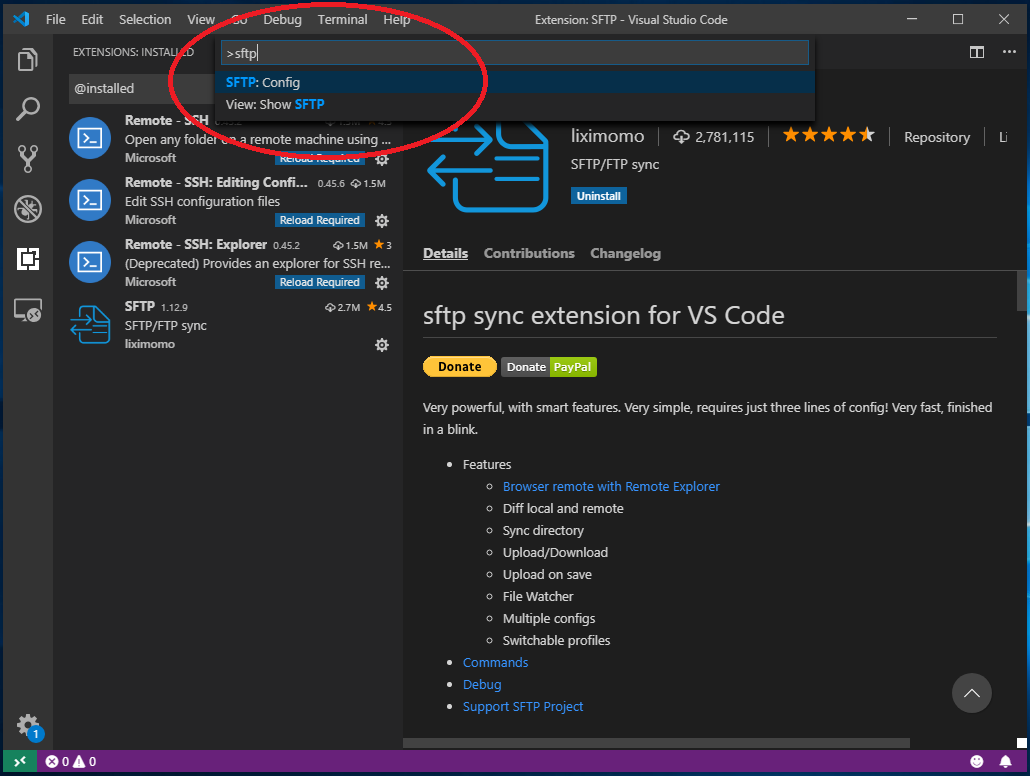This screenshot has width=1030, height=776.
Task: Open problems panel via errors and warnings count
Action: tap(70, 762)
